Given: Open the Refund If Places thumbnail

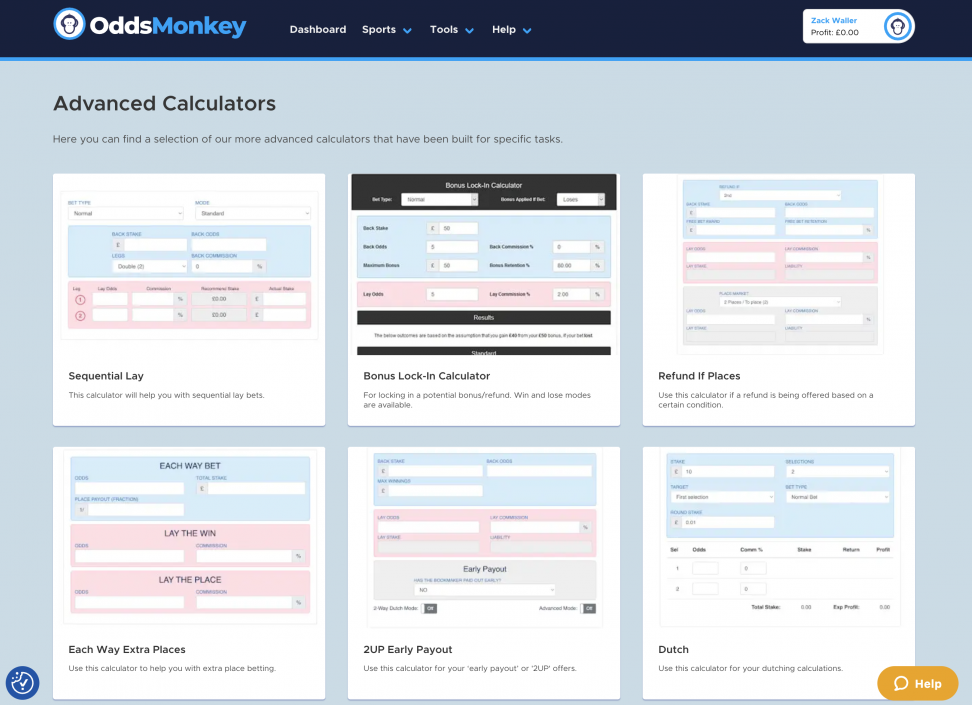Looking at the screenshot, I should coord(780,264).
